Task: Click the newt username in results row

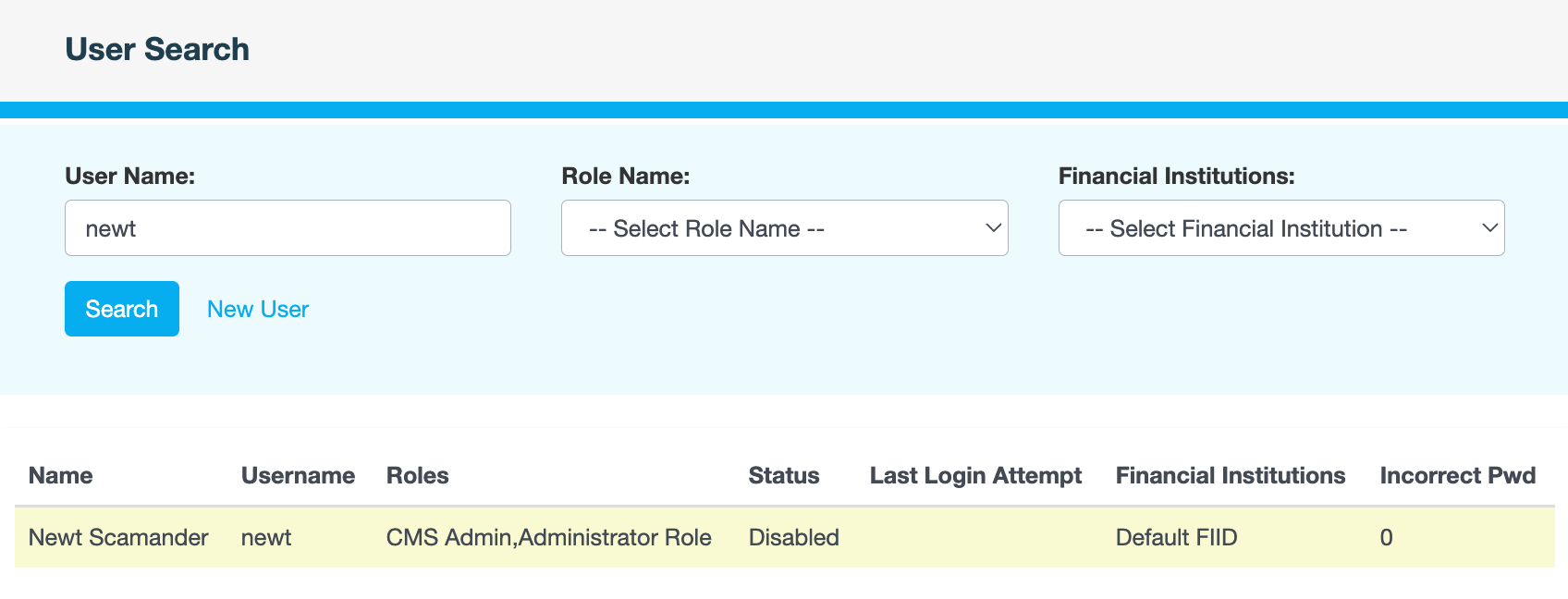Action: pos(266,538)
